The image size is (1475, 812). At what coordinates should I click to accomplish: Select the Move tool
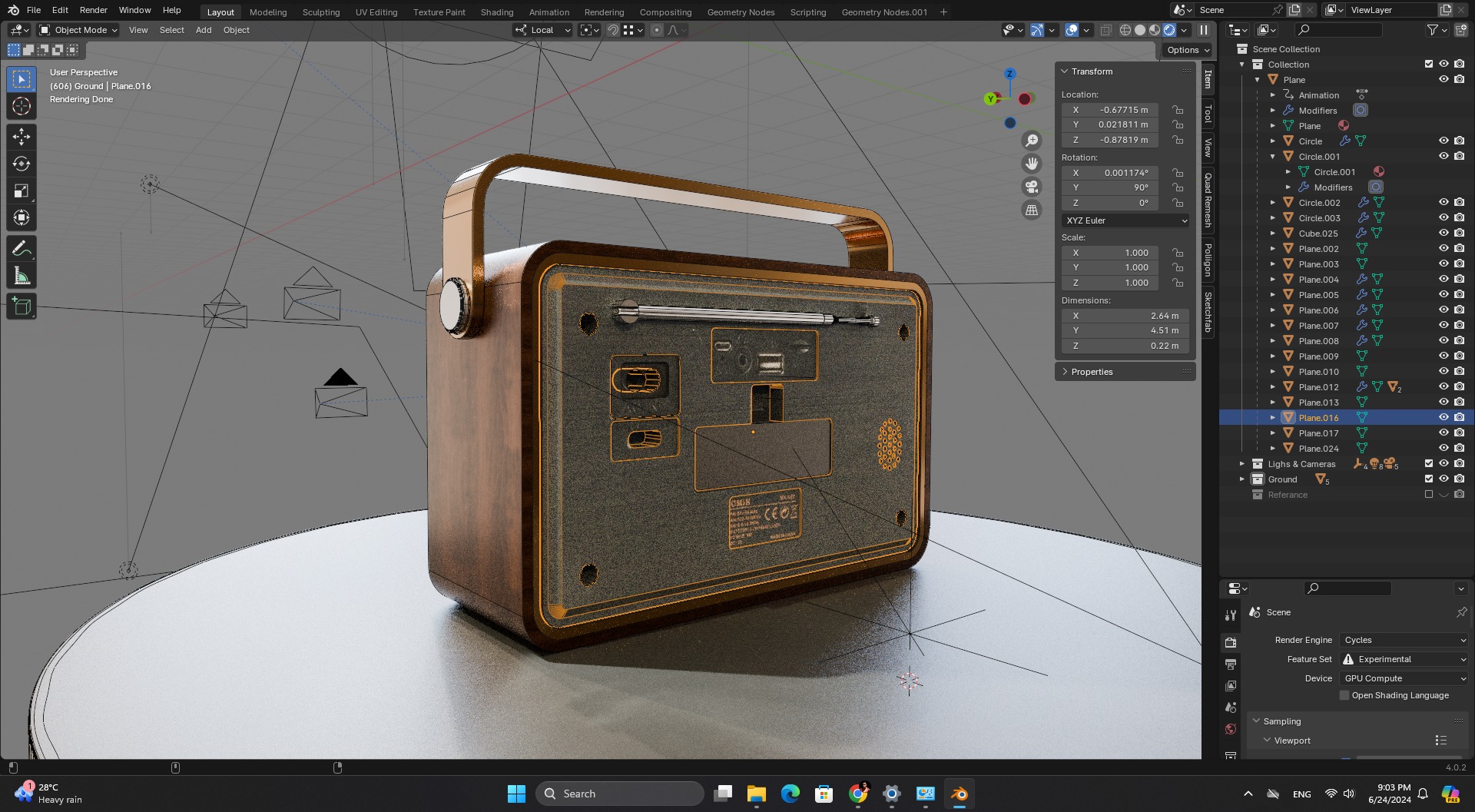point(22,137)
